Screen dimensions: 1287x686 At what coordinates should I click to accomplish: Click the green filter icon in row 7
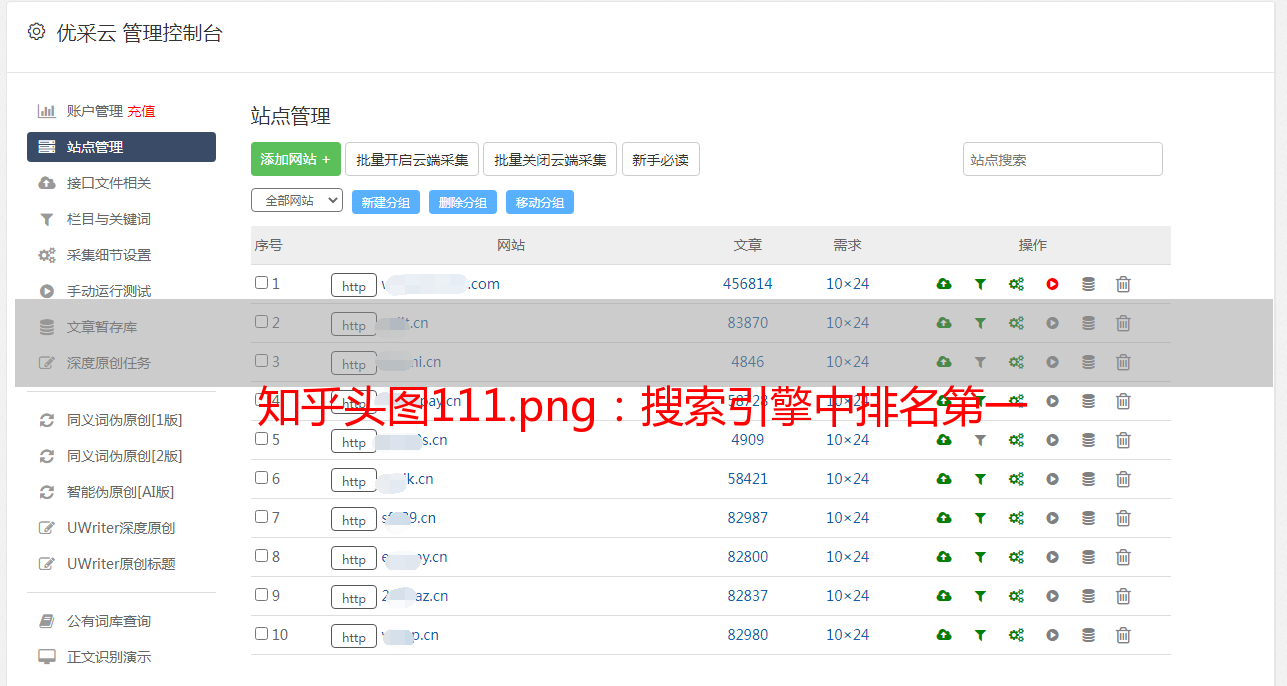pyautogui.click(x=980, y=518)
